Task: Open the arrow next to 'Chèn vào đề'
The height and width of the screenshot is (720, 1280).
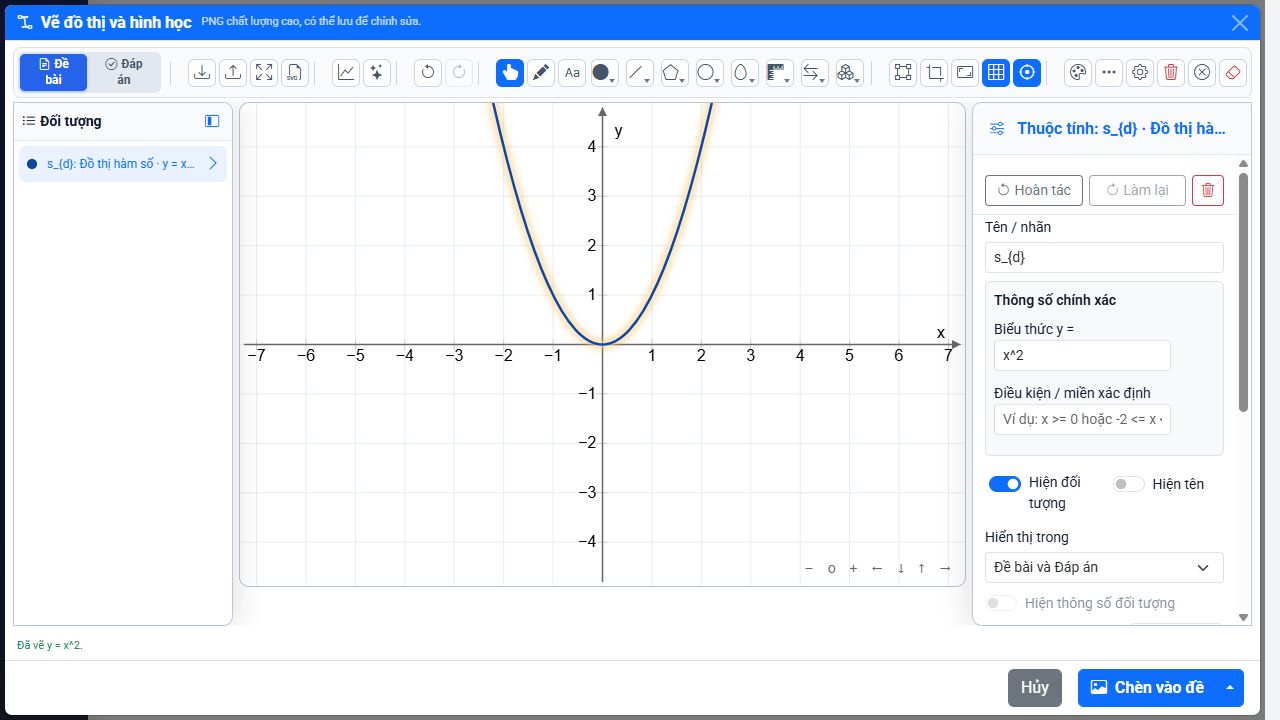Action: click(x=1230, y=687)
